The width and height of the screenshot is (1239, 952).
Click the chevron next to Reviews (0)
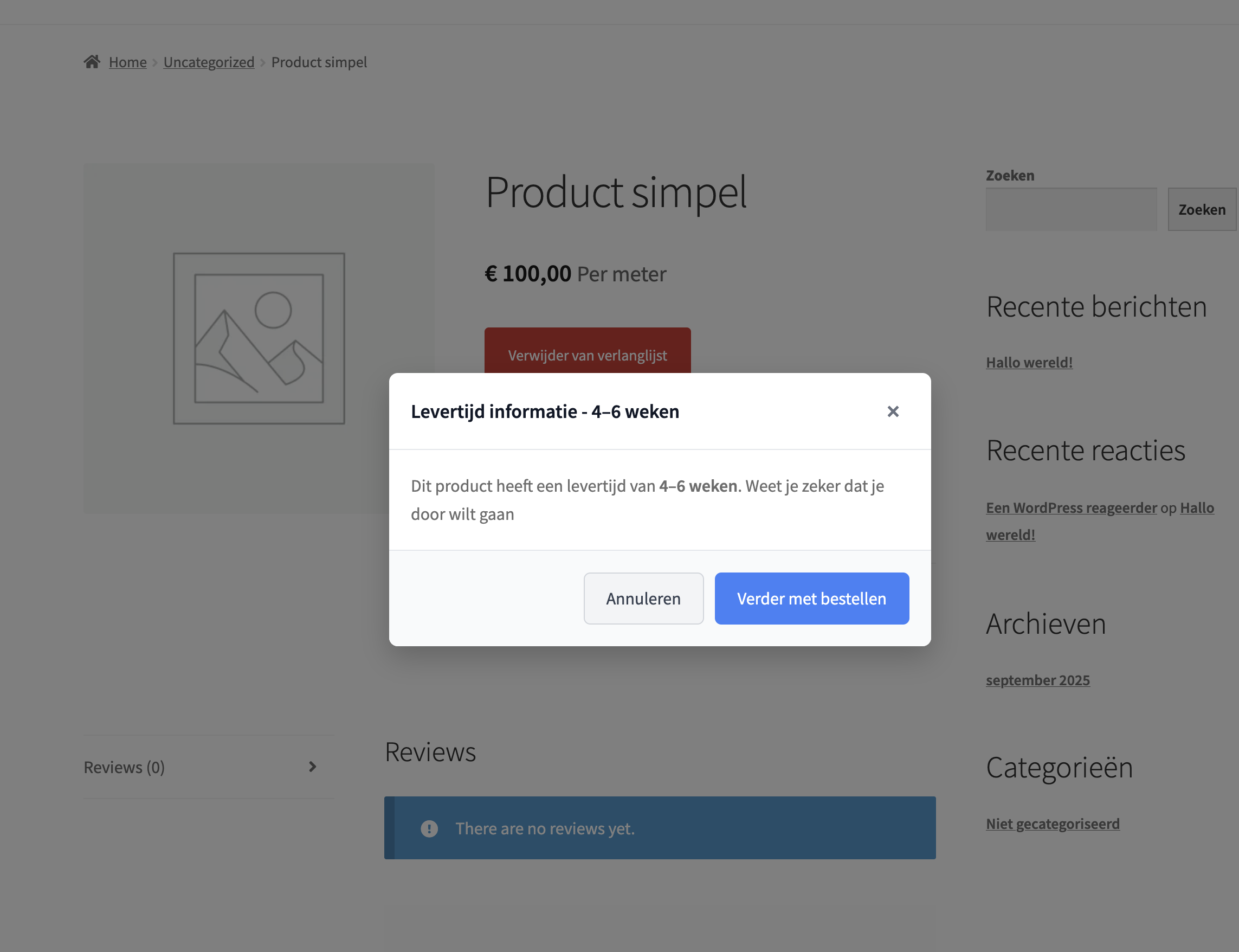click(x=312, y=767)
